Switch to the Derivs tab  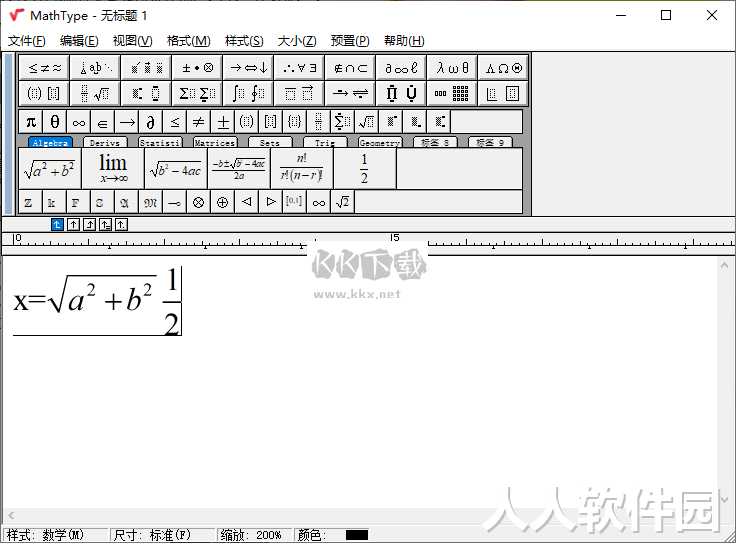[x=105, y=142]
